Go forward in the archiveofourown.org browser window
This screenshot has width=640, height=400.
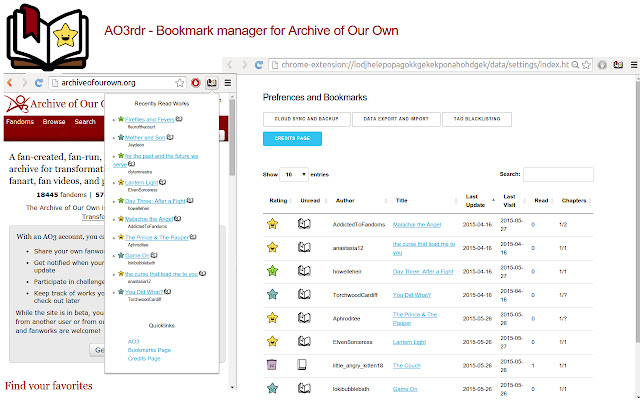[24, 83]
